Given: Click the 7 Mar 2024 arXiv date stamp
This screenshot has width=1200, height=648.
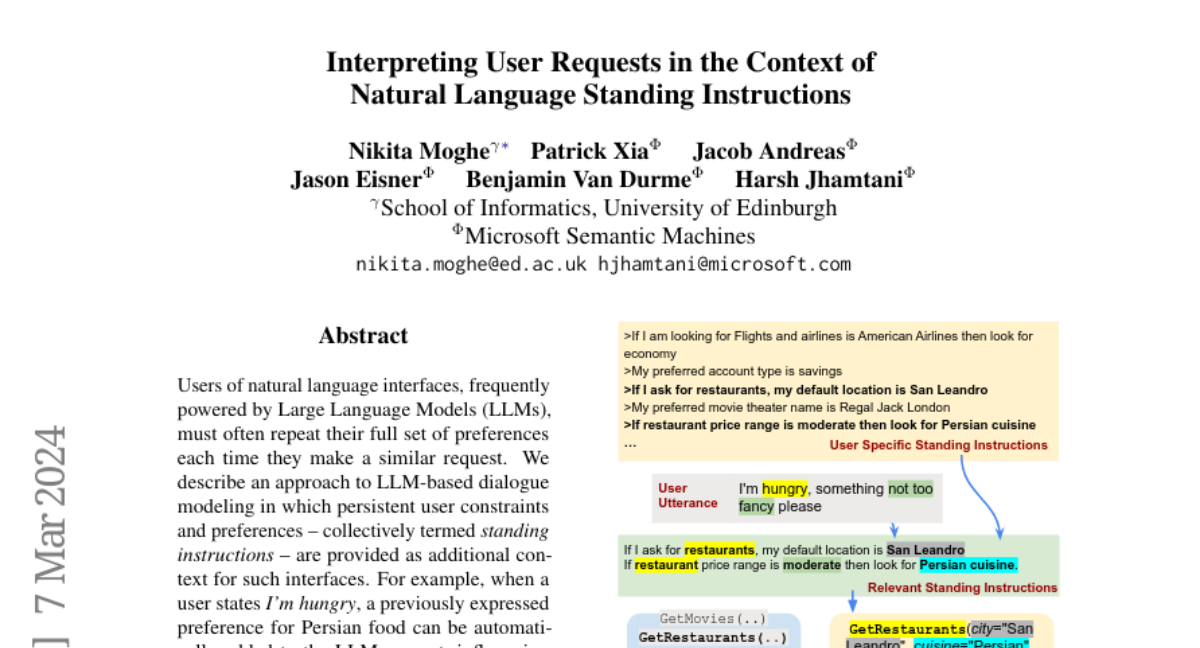Looking at the screenshot, I should tap(50, 518).
